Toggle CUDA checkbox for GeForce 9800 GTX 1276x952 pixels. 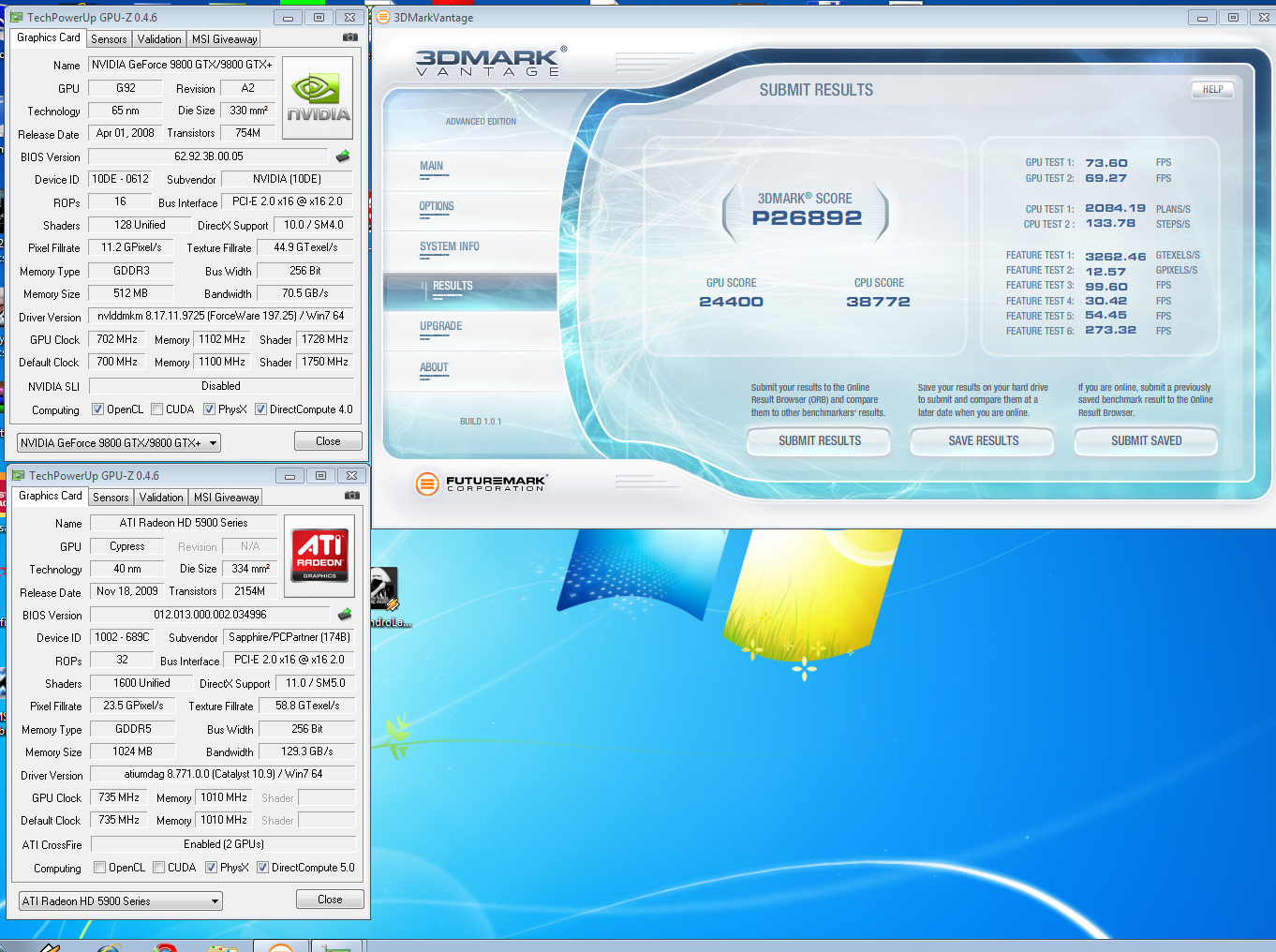[x=156, y=409]
